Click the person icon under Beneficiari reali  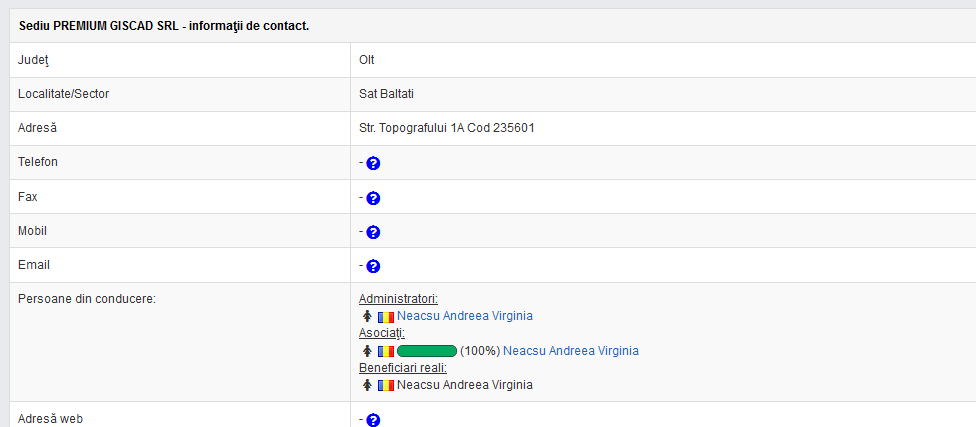coord(367,385)
